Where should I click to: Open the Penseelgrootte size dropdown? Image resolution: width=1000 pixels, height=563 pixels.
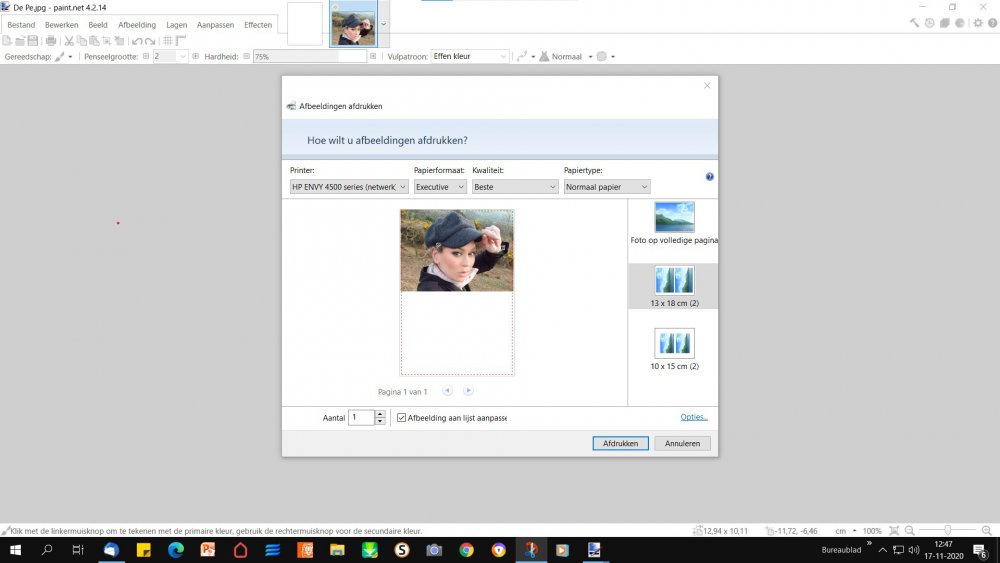point(182,57)
